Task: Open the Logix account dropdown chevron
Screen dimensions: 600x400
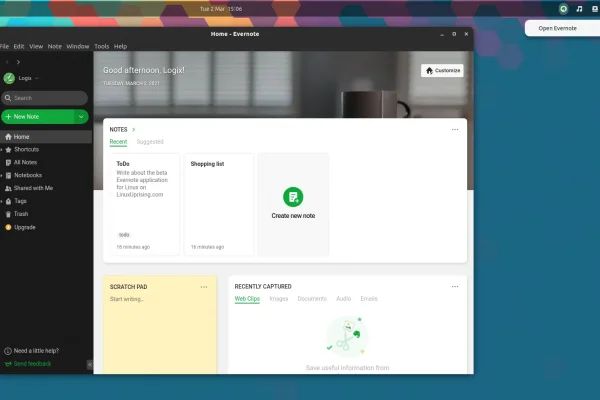Action: [x=37, y=78]
